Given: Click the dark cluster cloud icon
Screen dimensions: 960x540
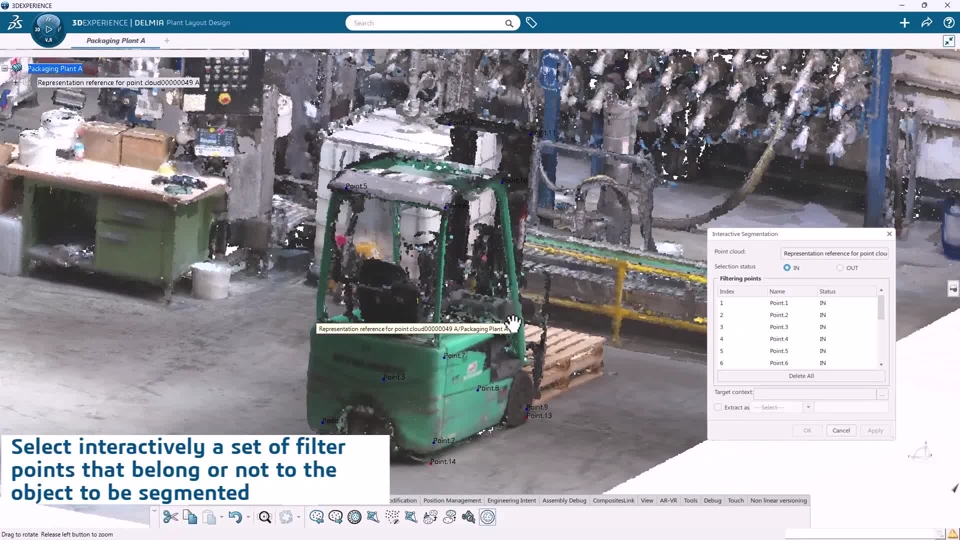Looking at the screenshot, I should coord(468,517).
